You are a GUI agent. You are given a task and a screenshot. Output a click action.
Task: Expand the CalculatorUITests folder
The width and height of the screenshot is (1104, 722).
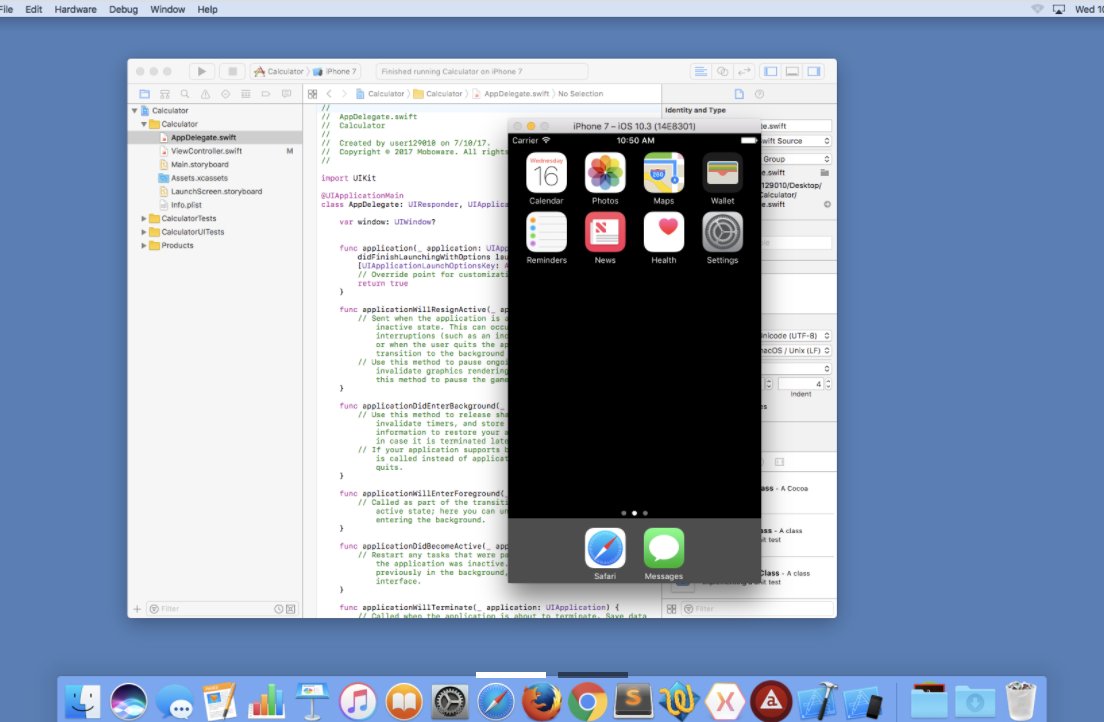[144, 232]
